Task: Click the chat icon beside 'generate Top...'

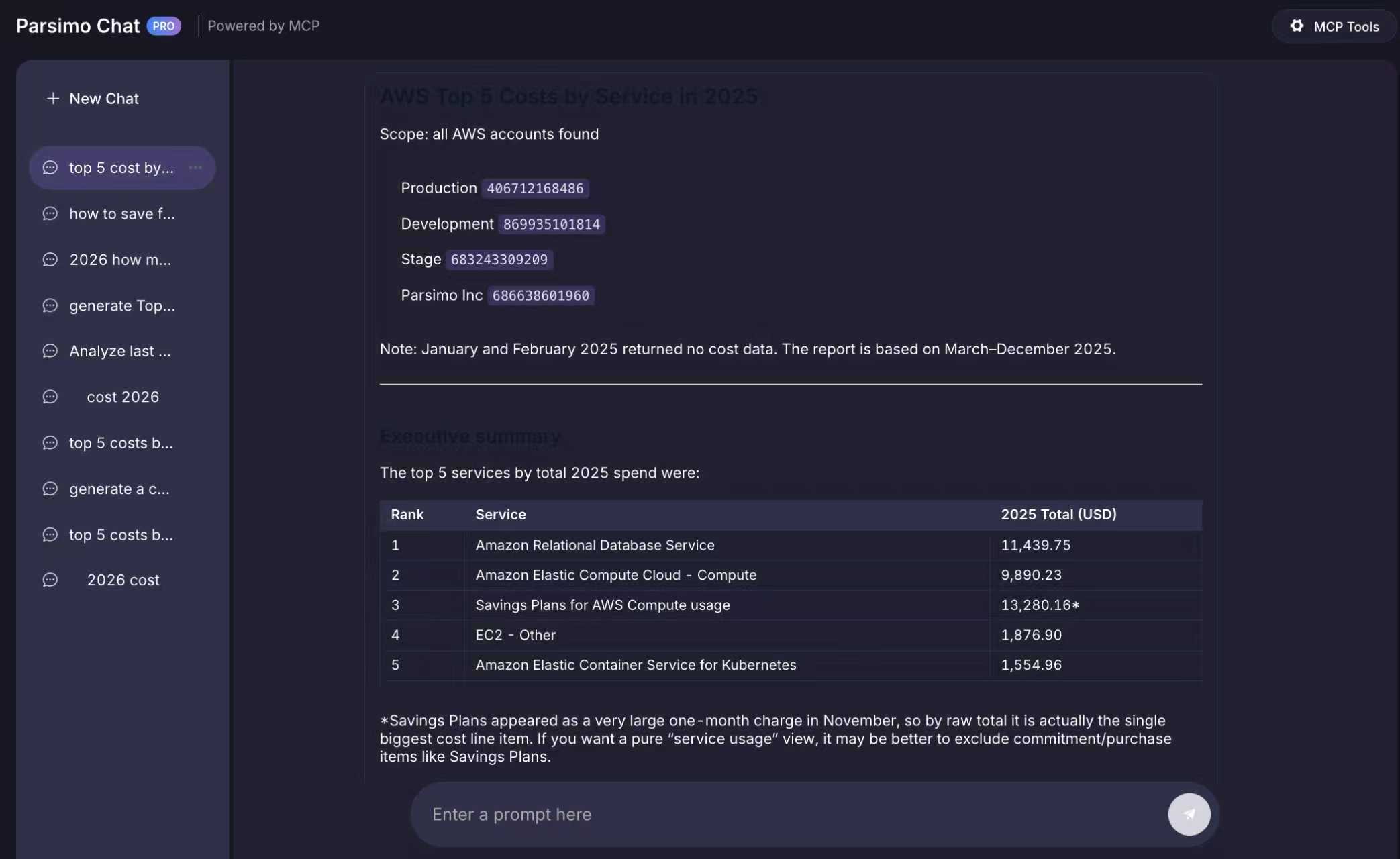Action: (50, 305)
